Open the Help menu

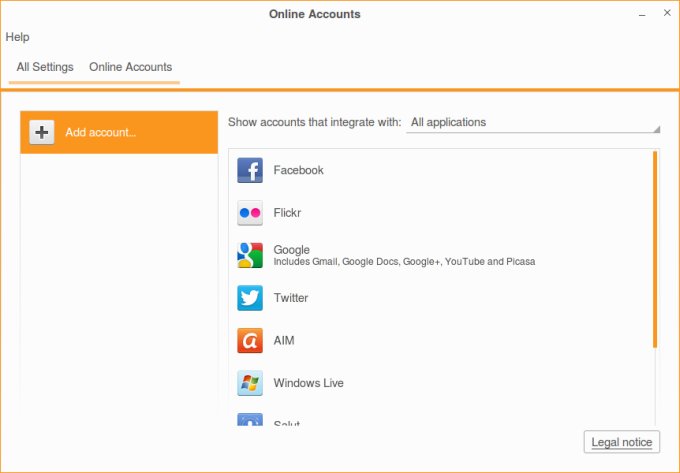point(17,37)
